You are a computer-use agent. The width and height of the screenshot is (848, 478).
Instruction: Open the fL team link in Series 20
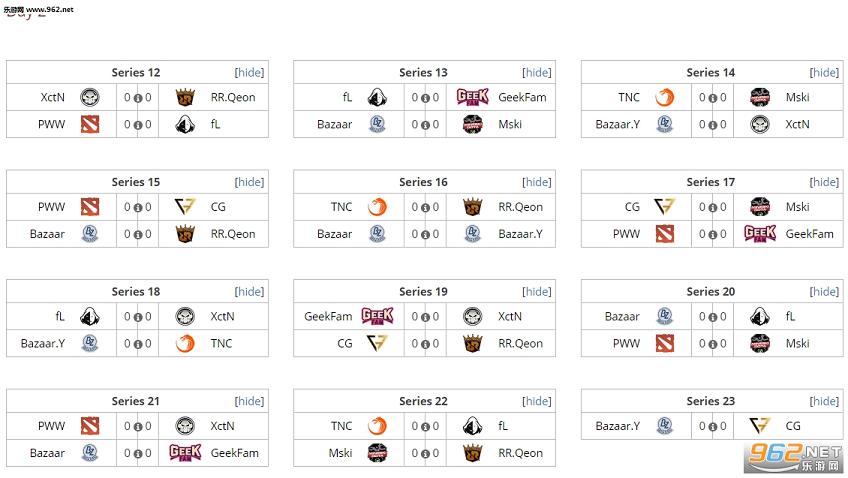point(790,316)
